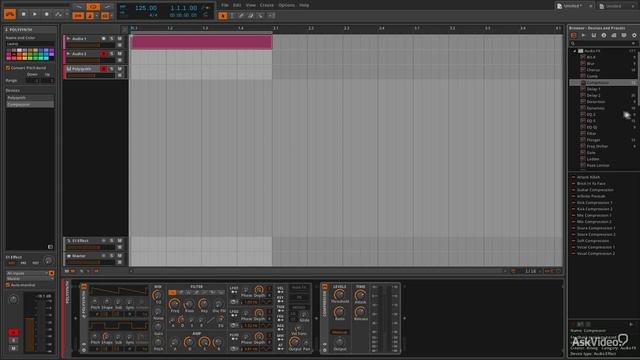Click the Bitwig logo button
The image size is (640, 360).
(x=10, y=14)
